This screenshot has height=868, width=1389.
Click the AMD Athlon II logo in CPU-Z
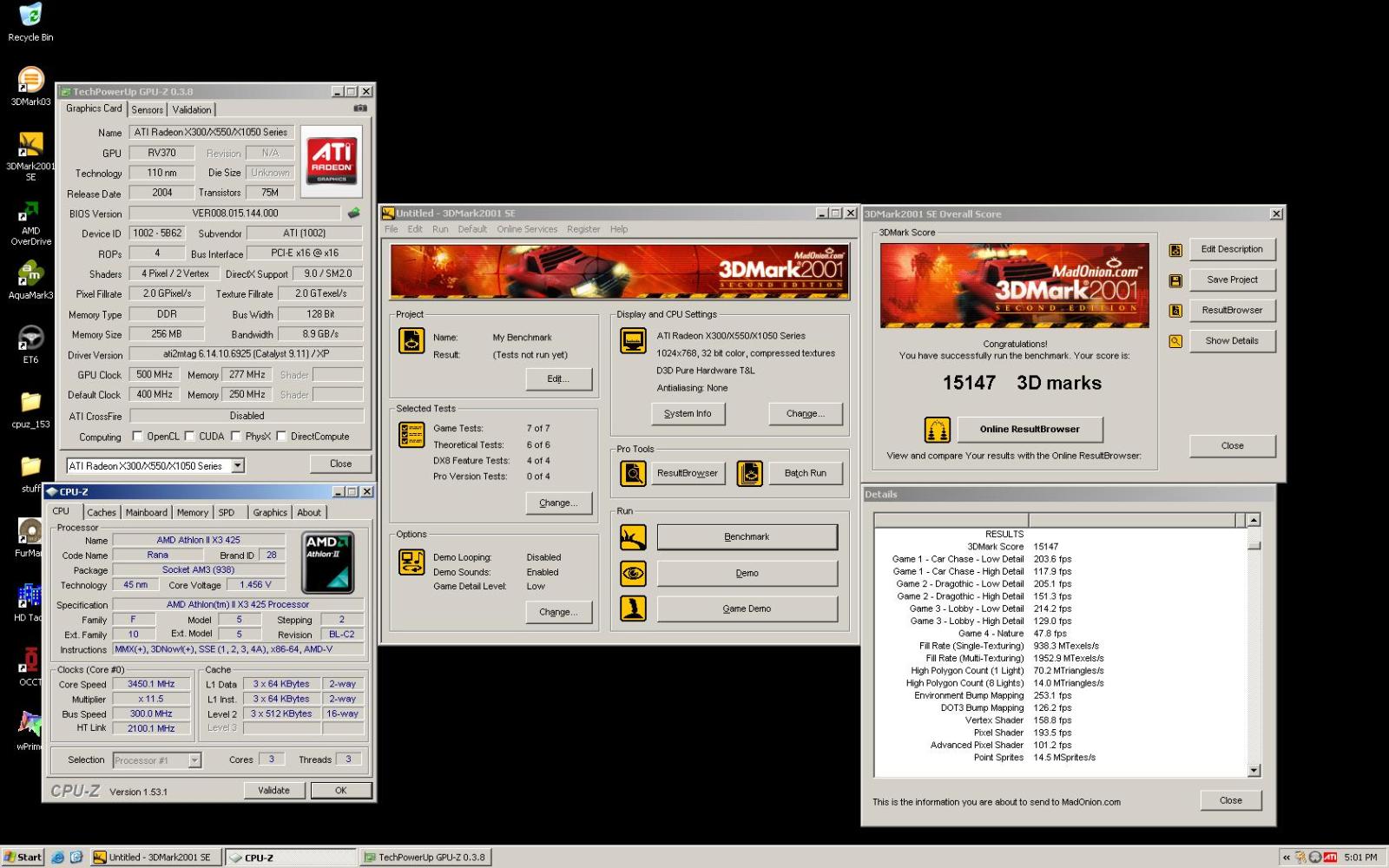pyautogui.click(x=328, y=562)
